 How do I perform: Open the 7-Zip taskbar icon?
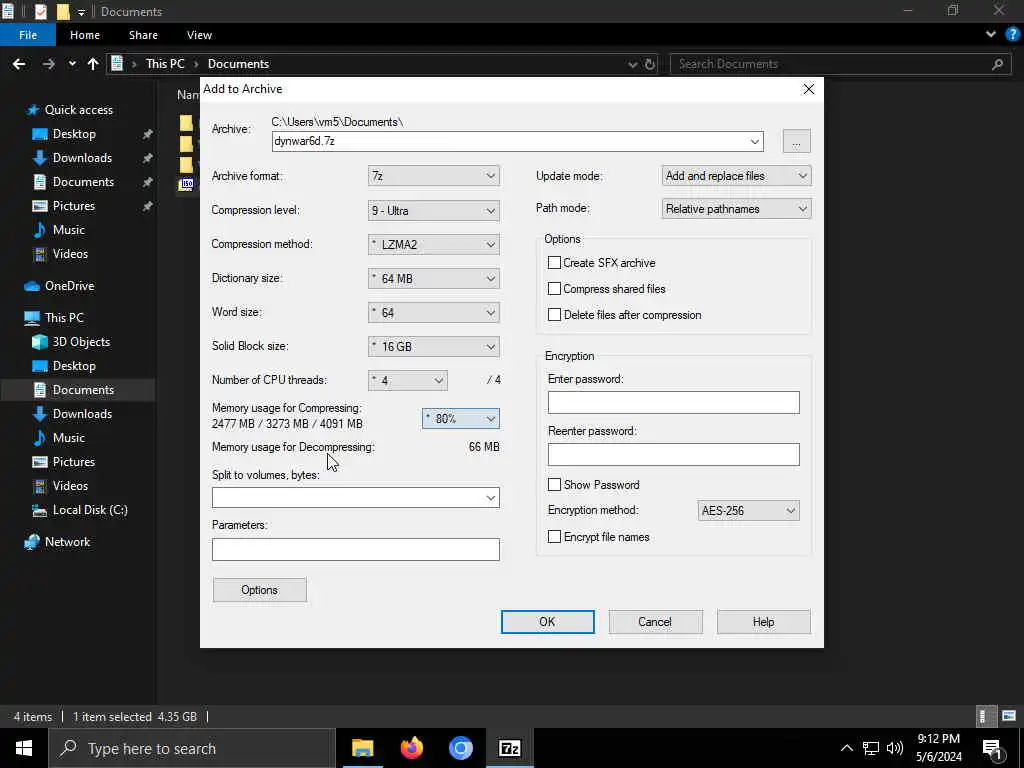tap(509, 748)
